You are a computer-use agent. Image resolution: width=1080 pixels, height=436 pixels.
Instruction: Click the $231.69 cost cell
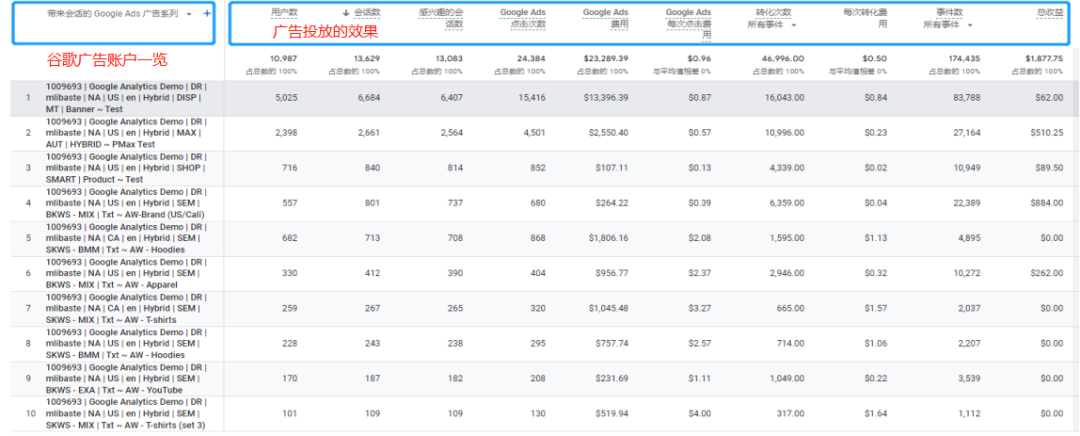(612, 379)
